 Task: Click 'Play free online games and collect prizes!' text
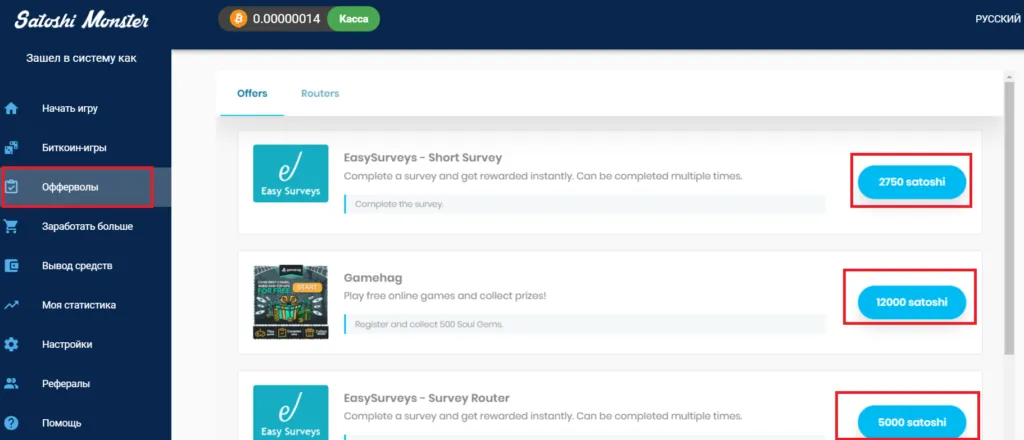pyautogui.click(x=445, y=296)
